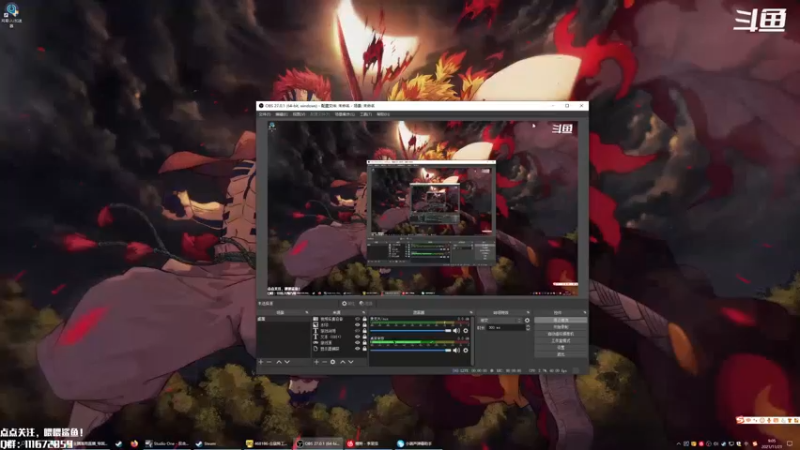Click the 退出 button in controls dock
Screen dimensions: 800x450
pyautogui.click(x=561, y=354)
